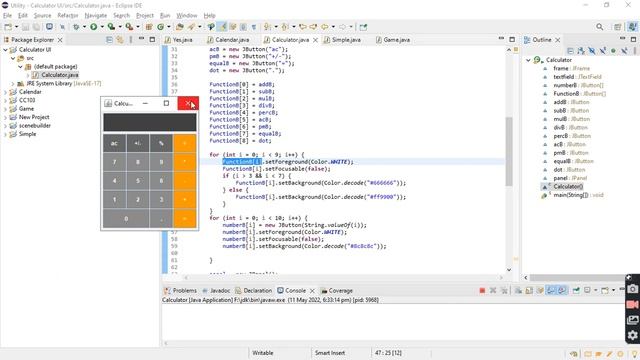Click the Sort icon in the Outline toolbar

581,51
